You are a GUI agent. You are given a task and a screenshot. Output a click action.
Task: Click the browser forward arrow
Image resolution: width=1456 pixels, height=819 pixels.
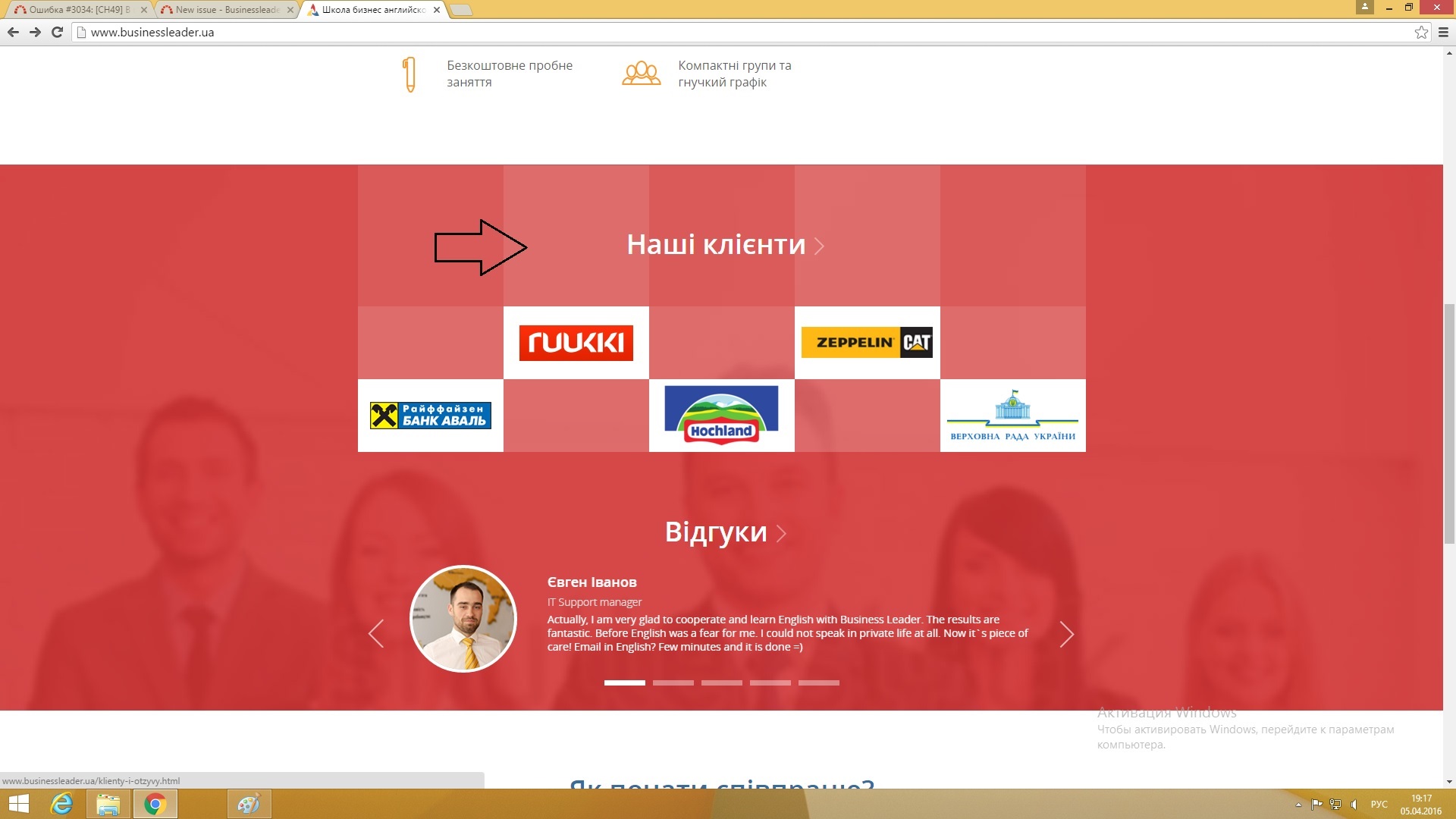(x=35, y=32)
